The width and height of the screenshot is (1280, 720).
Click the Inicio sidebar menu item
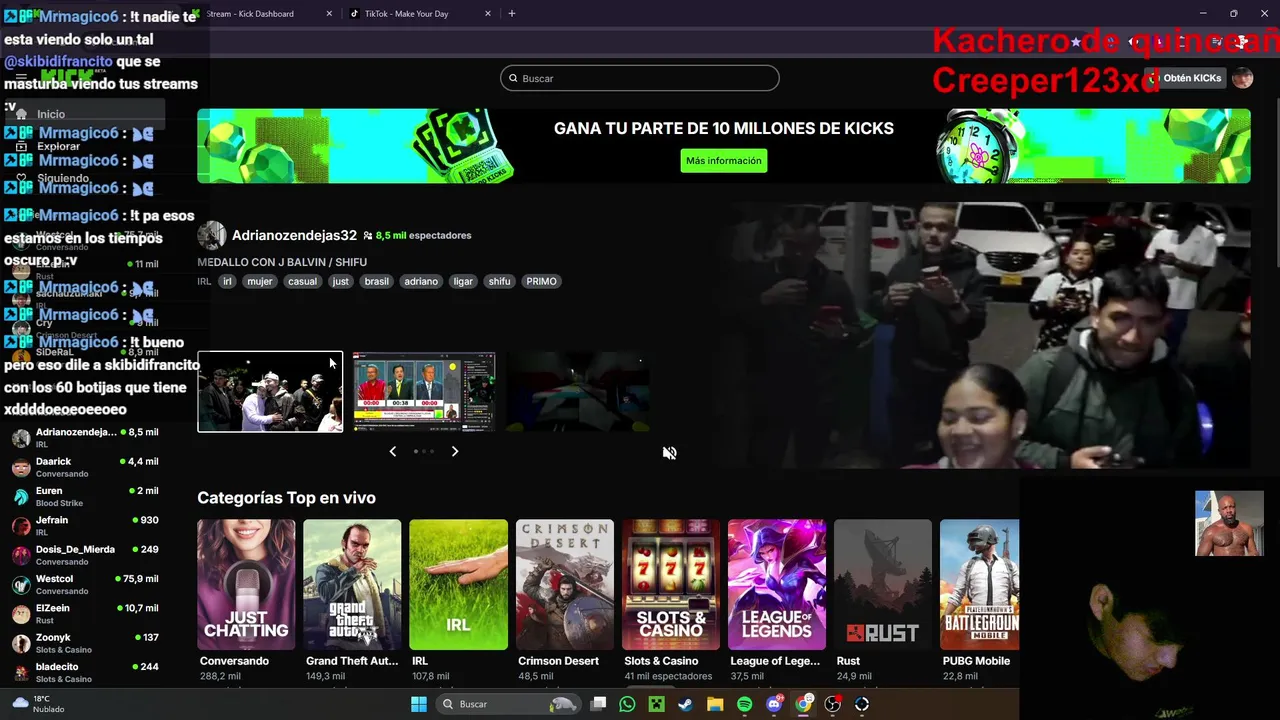coord(85,114)
